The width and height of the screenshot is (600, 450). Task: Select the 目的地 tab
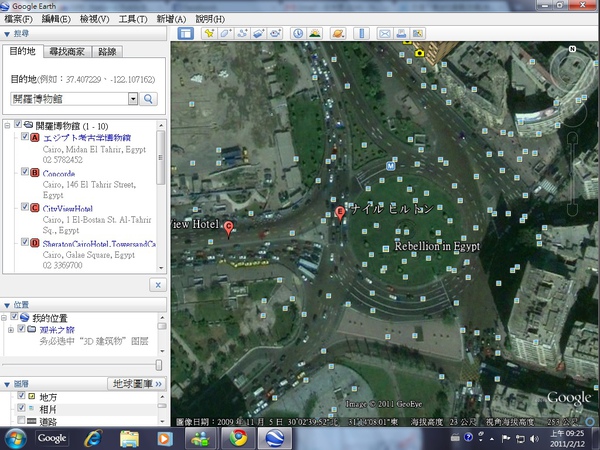(23, 51)
